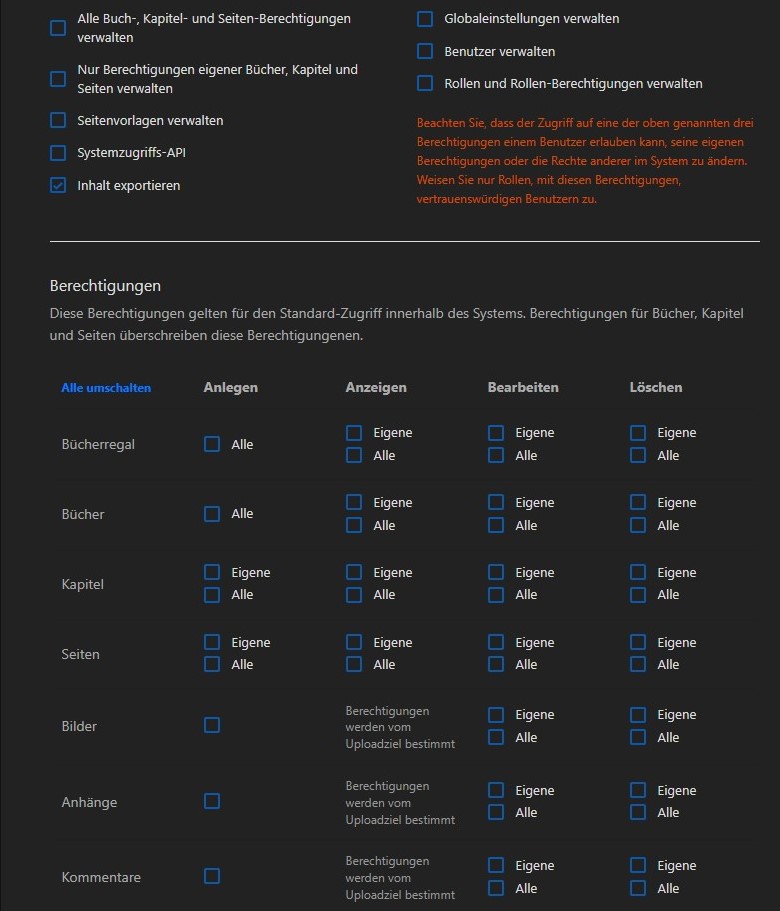
Task: Enable the Anlegen checkbox for Bilder
Action: point(212,726)
